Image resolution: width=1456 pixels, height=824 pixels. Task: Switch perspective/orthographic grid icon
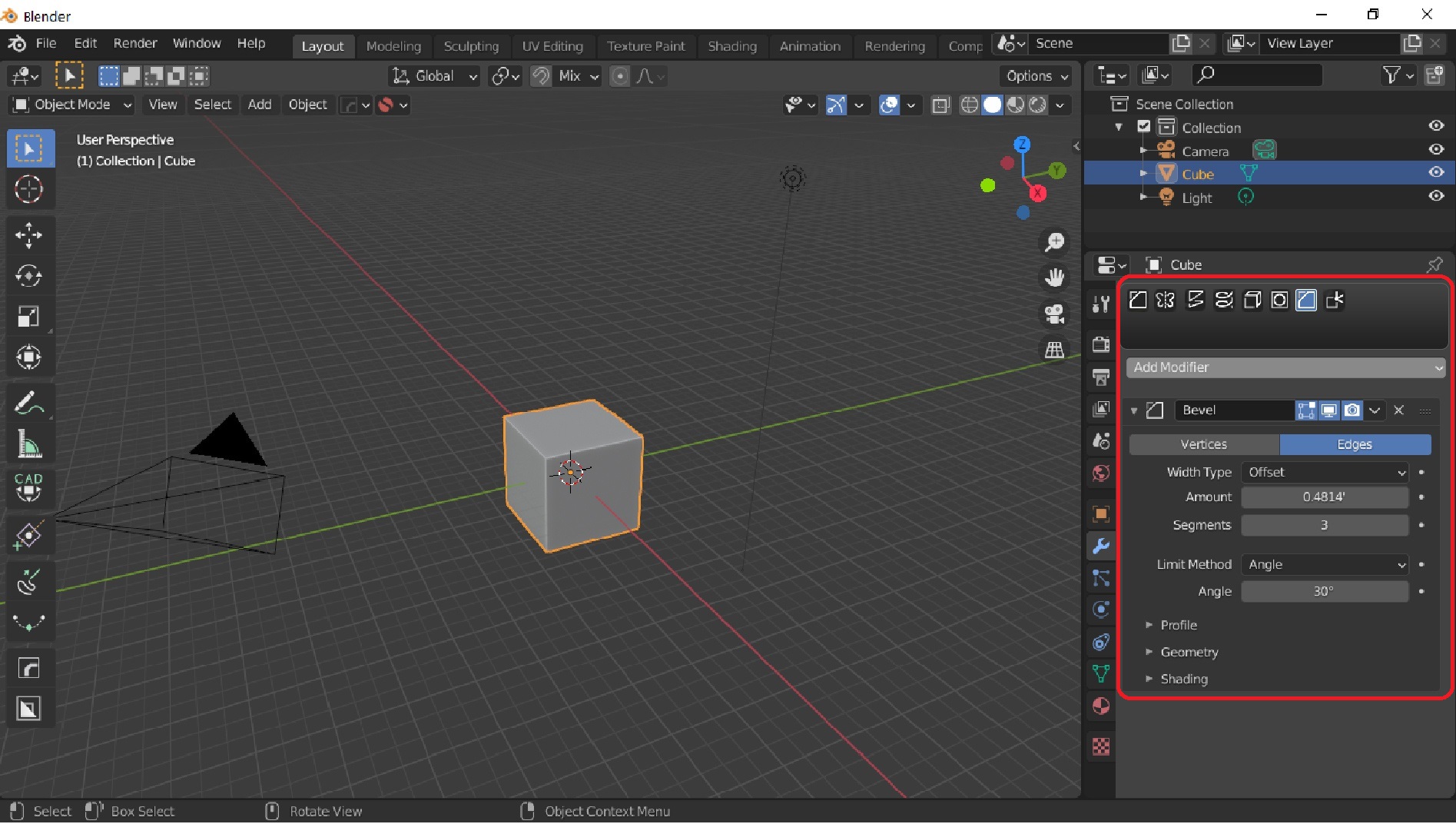point(1054,350)
